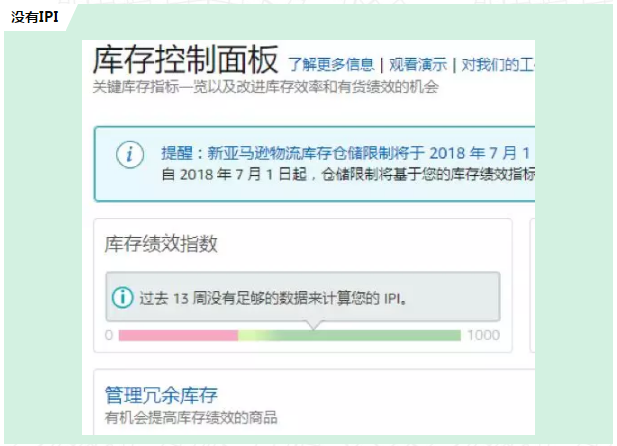The width and height of the screenshot is (617, 446).
Task: Click the 对我们的工 feedback link
Action: [498, 65]
